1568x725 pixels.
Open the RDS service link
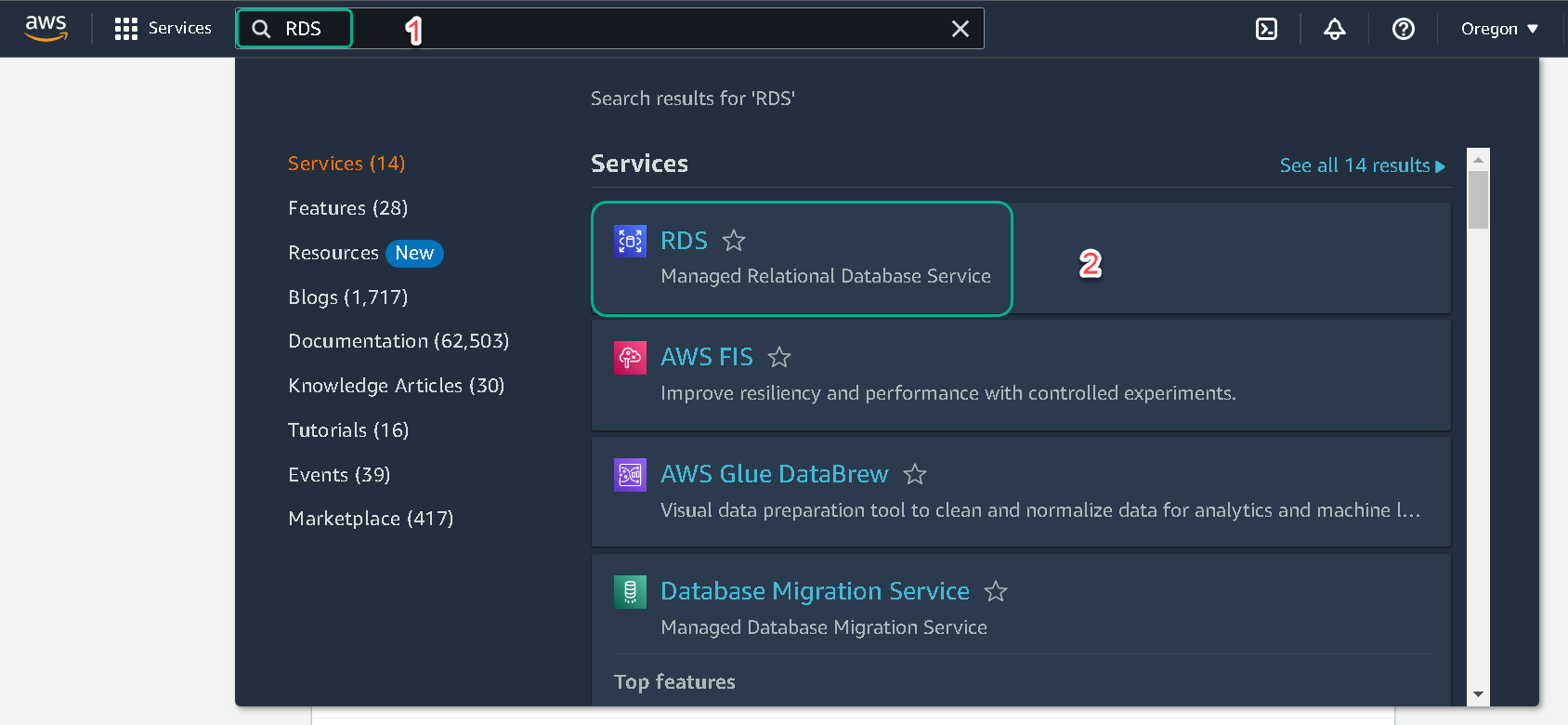[684, 241]
